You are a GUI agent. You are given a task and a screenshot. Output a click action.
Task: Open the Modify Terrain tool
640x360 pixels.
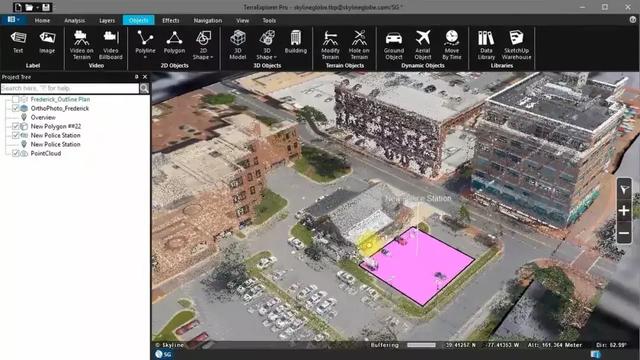(330, 45)
